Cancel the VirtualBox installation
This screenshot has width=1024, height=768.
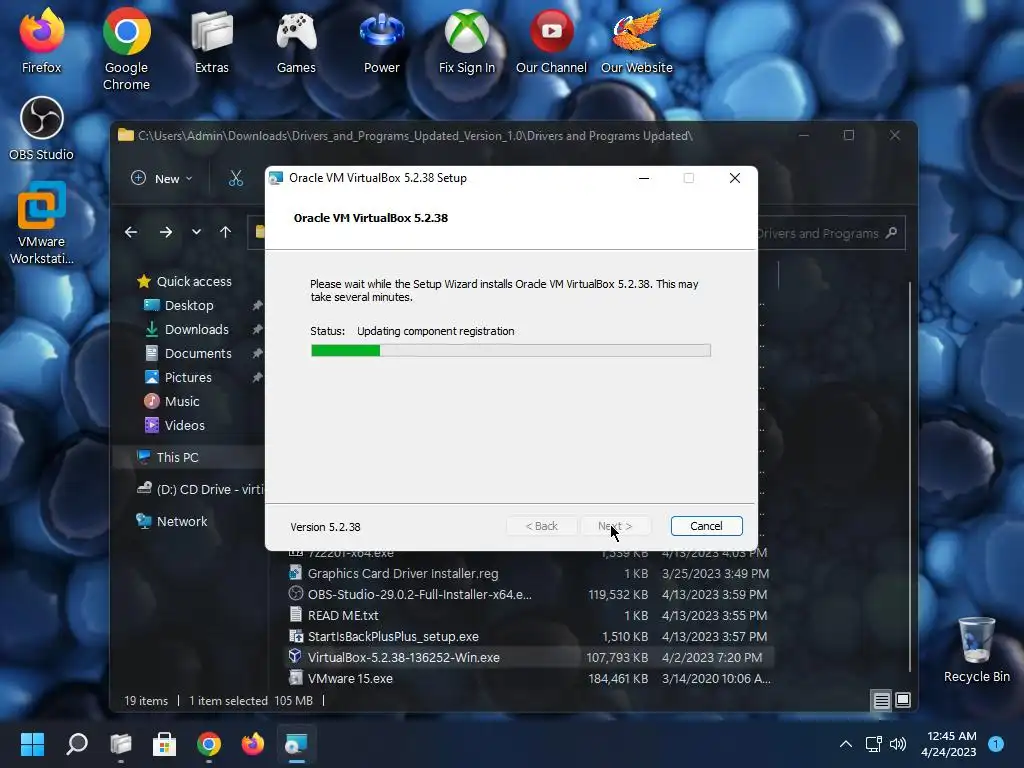(x=706, y=526)
